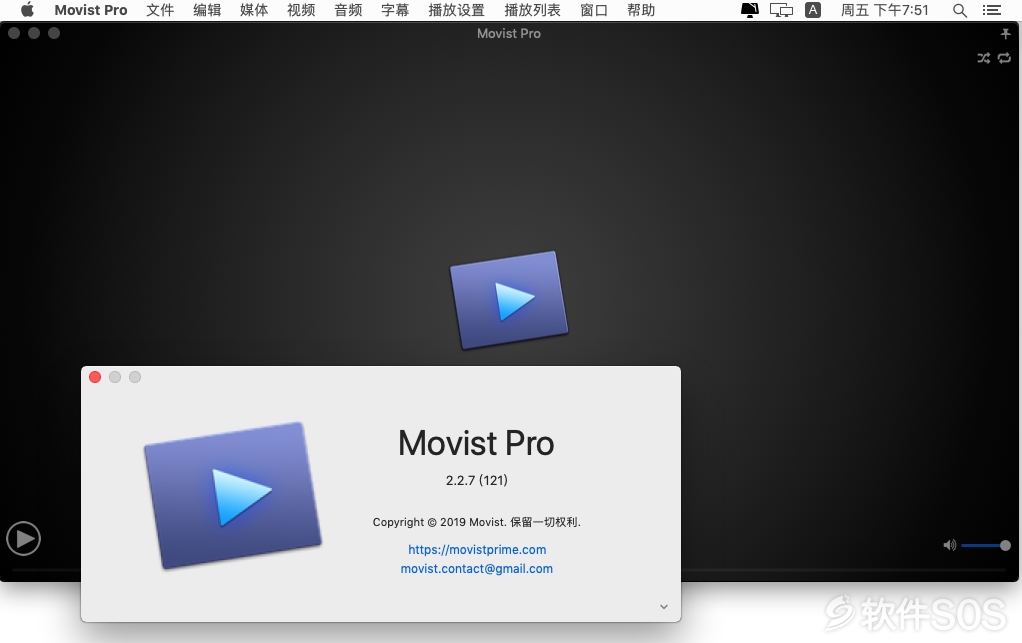The image size is (1022, 643).
Task: Open the 媒体 menu
Action: pyautogui.click(x=254, y=10)
